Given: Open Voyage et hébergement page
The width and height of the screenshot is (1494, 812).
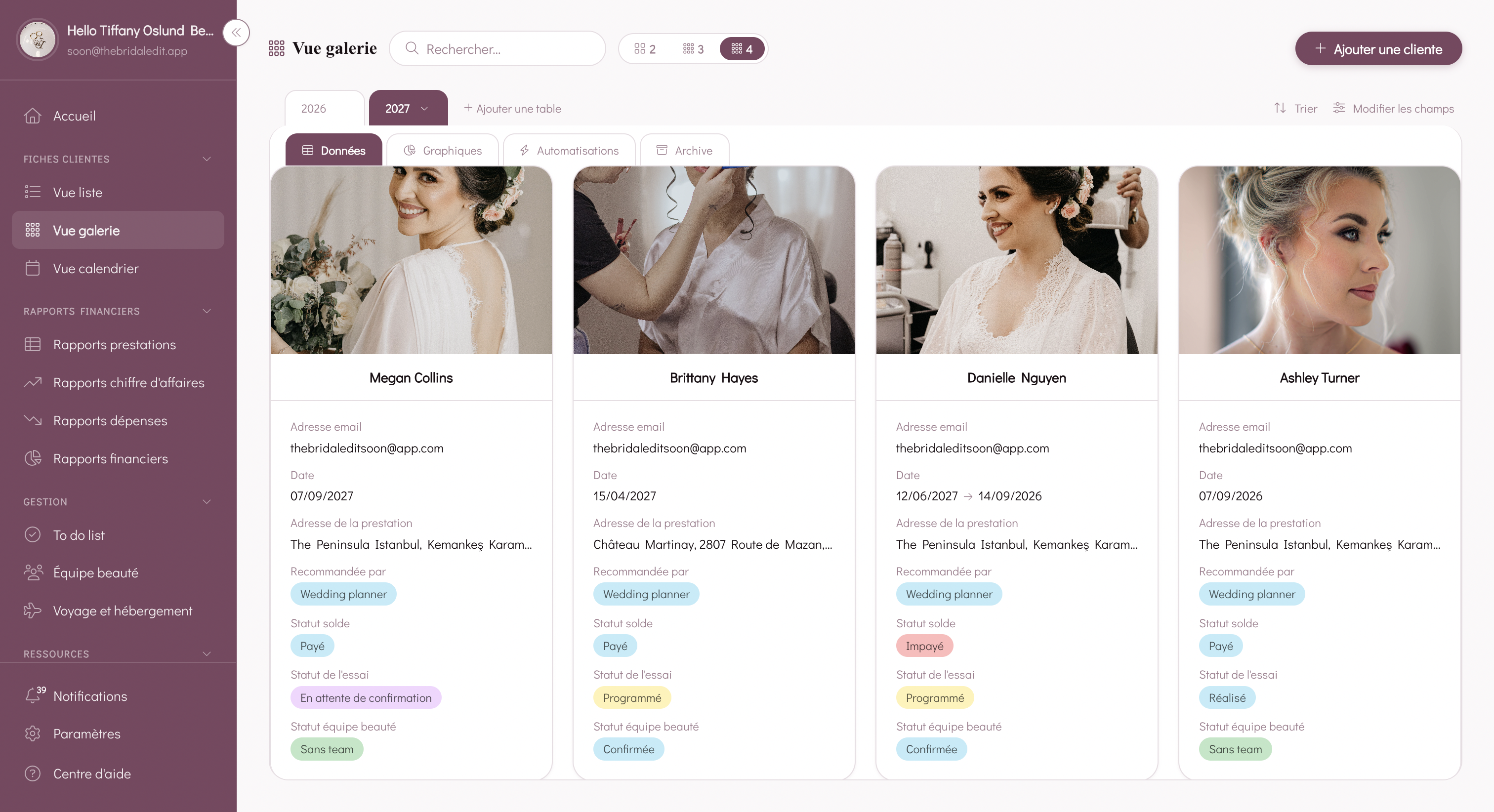Looking at the screenshot, I should [x=118, y=611].
